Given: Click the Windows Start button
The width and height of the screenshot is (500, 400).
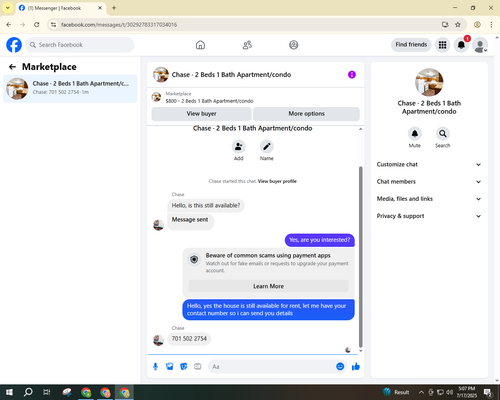Looking at the screenshot, I should [x=9, y=392].
